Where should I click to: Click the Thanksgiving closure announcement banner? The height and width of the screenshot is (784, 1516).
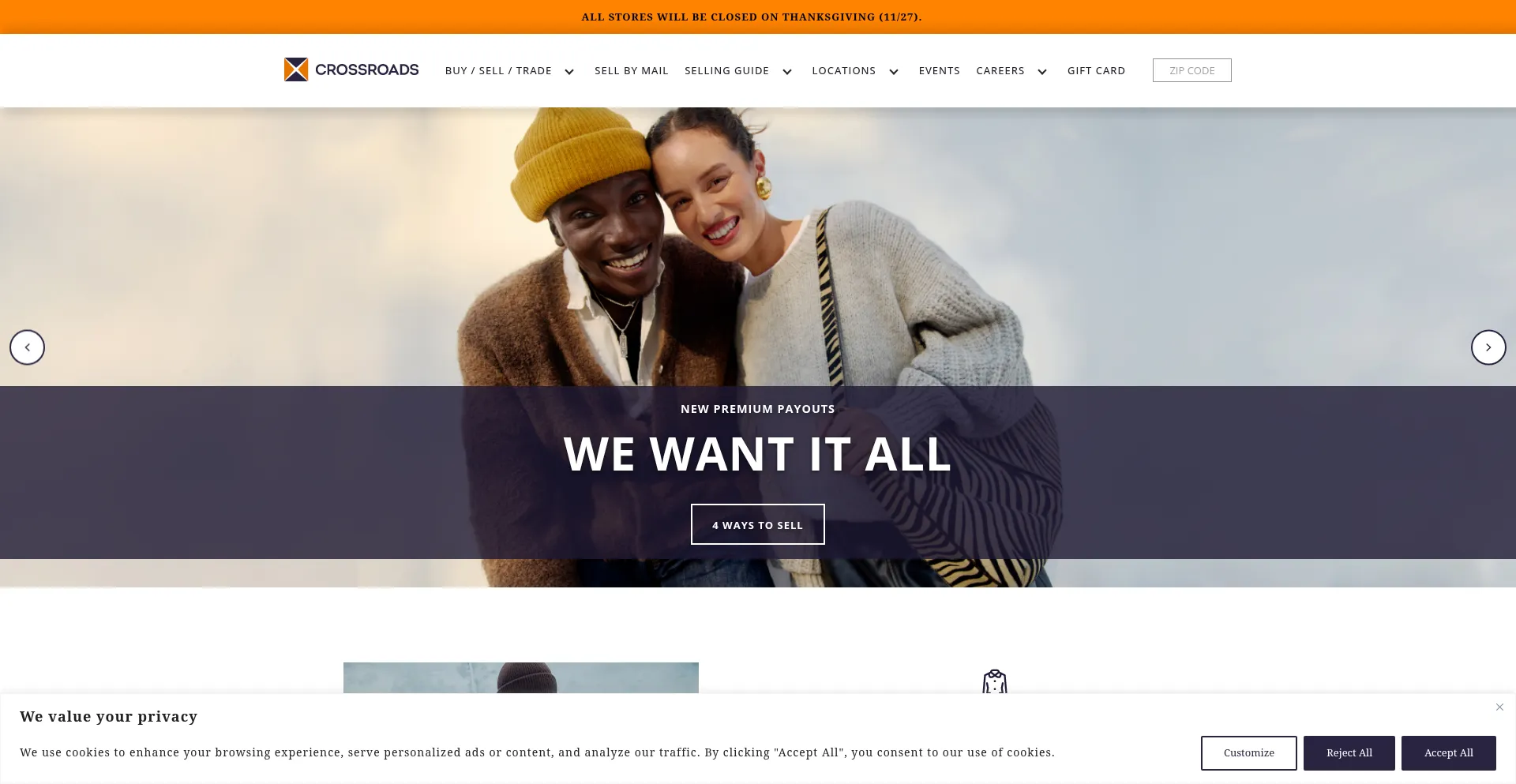pyautogui.click(x=752, y=17)
